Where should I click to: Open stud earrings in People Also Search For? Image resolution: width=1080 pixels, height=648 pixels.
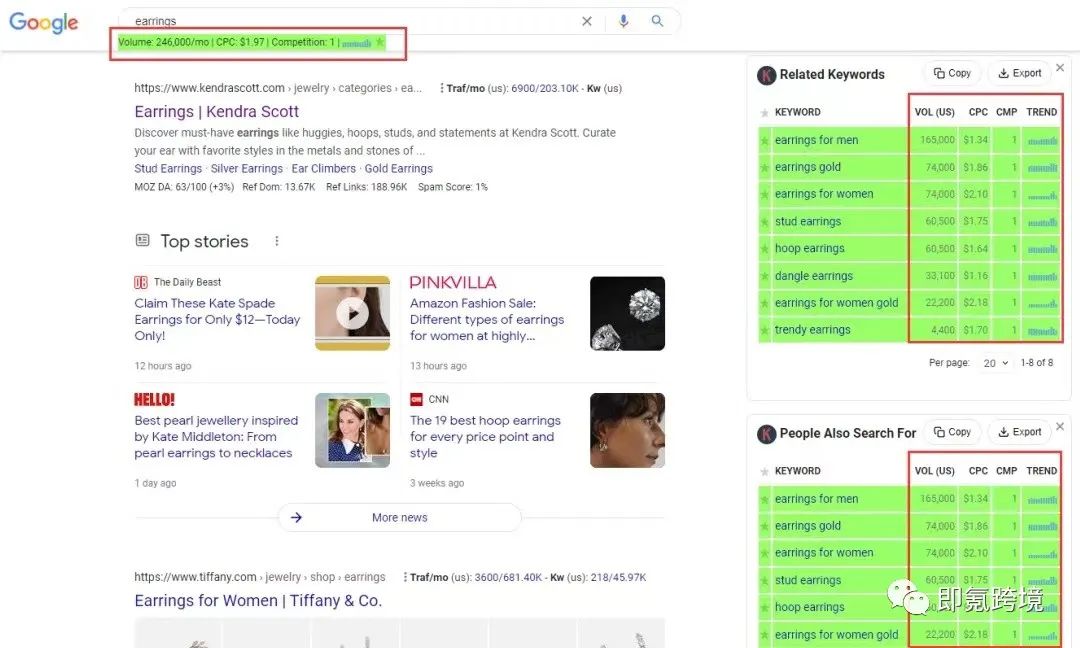807,581
